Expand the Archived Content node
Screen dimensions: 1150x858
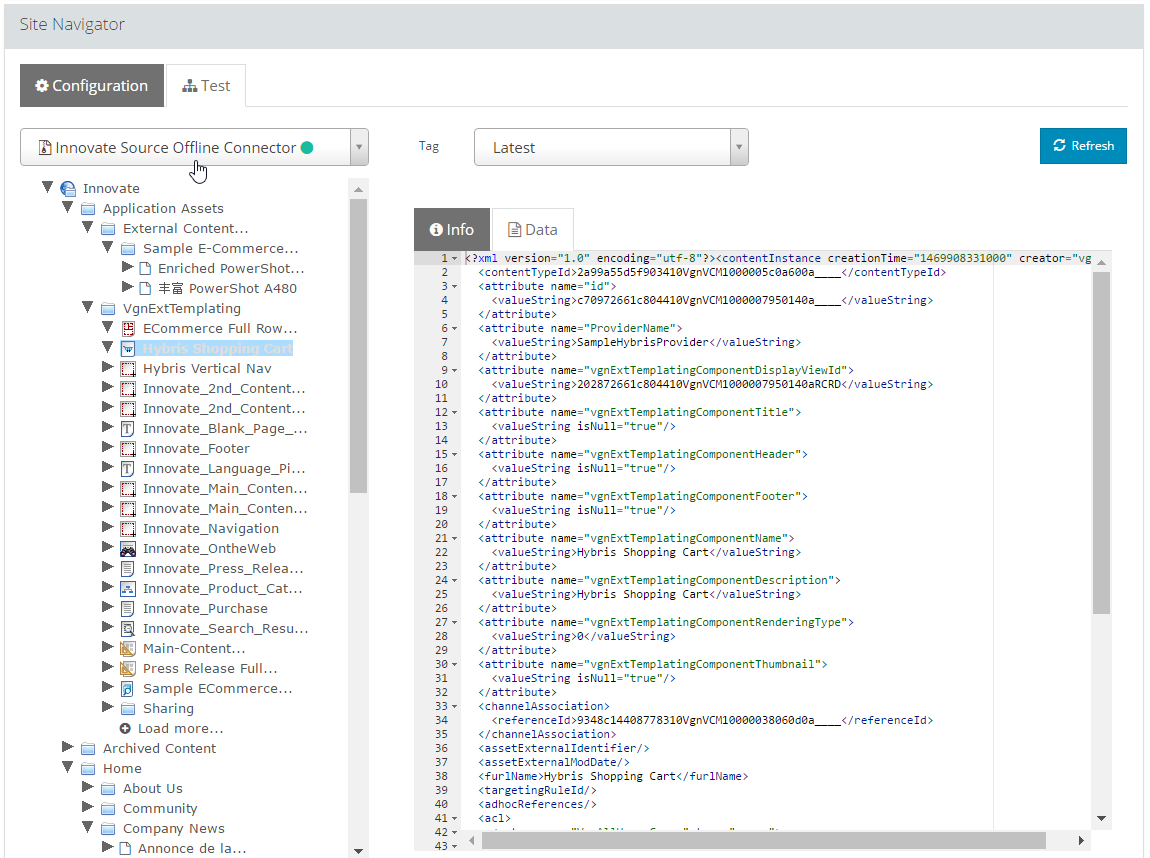tap(67, 747)
